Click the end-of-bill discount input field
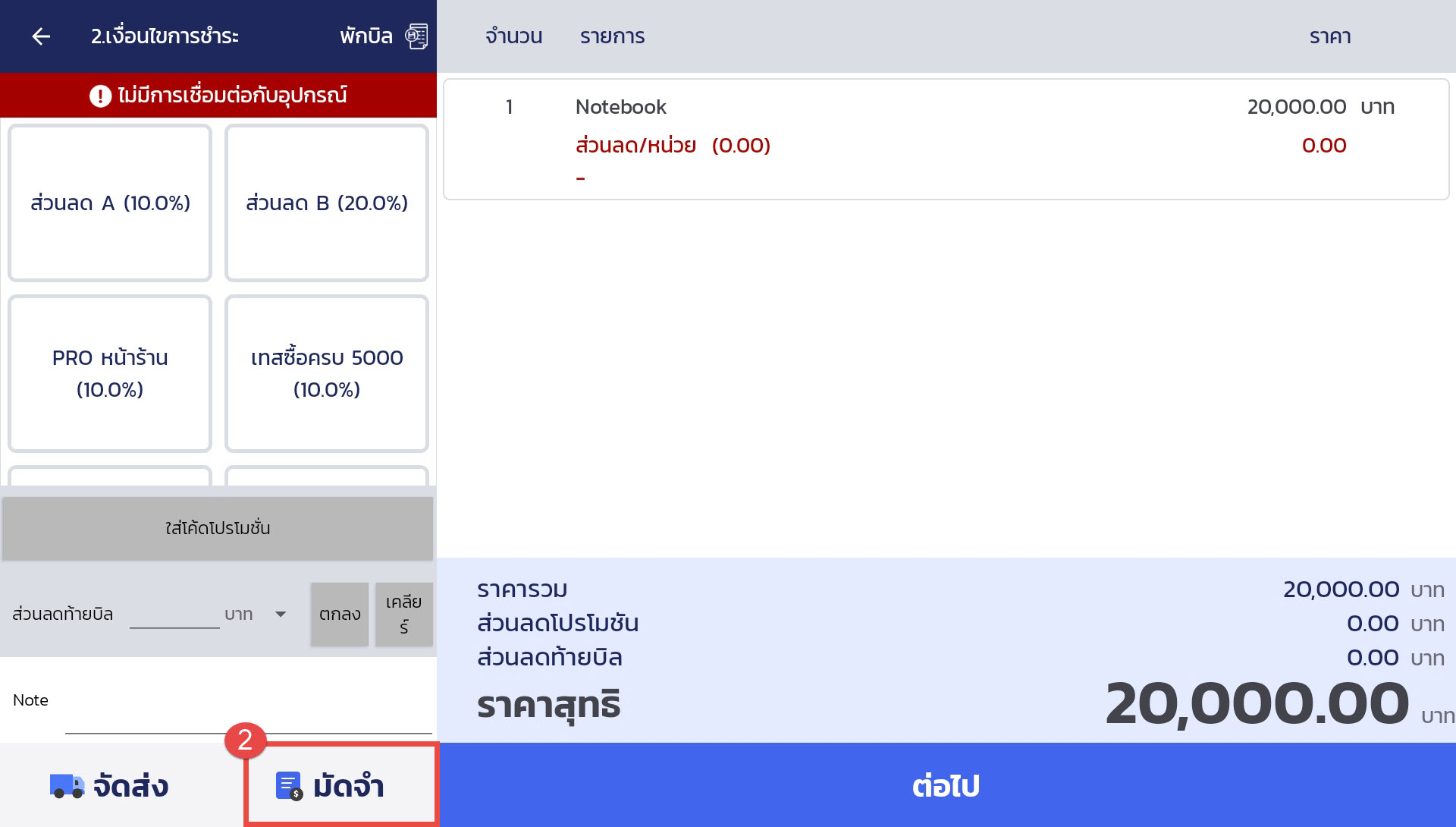 [x=174, y=613]
